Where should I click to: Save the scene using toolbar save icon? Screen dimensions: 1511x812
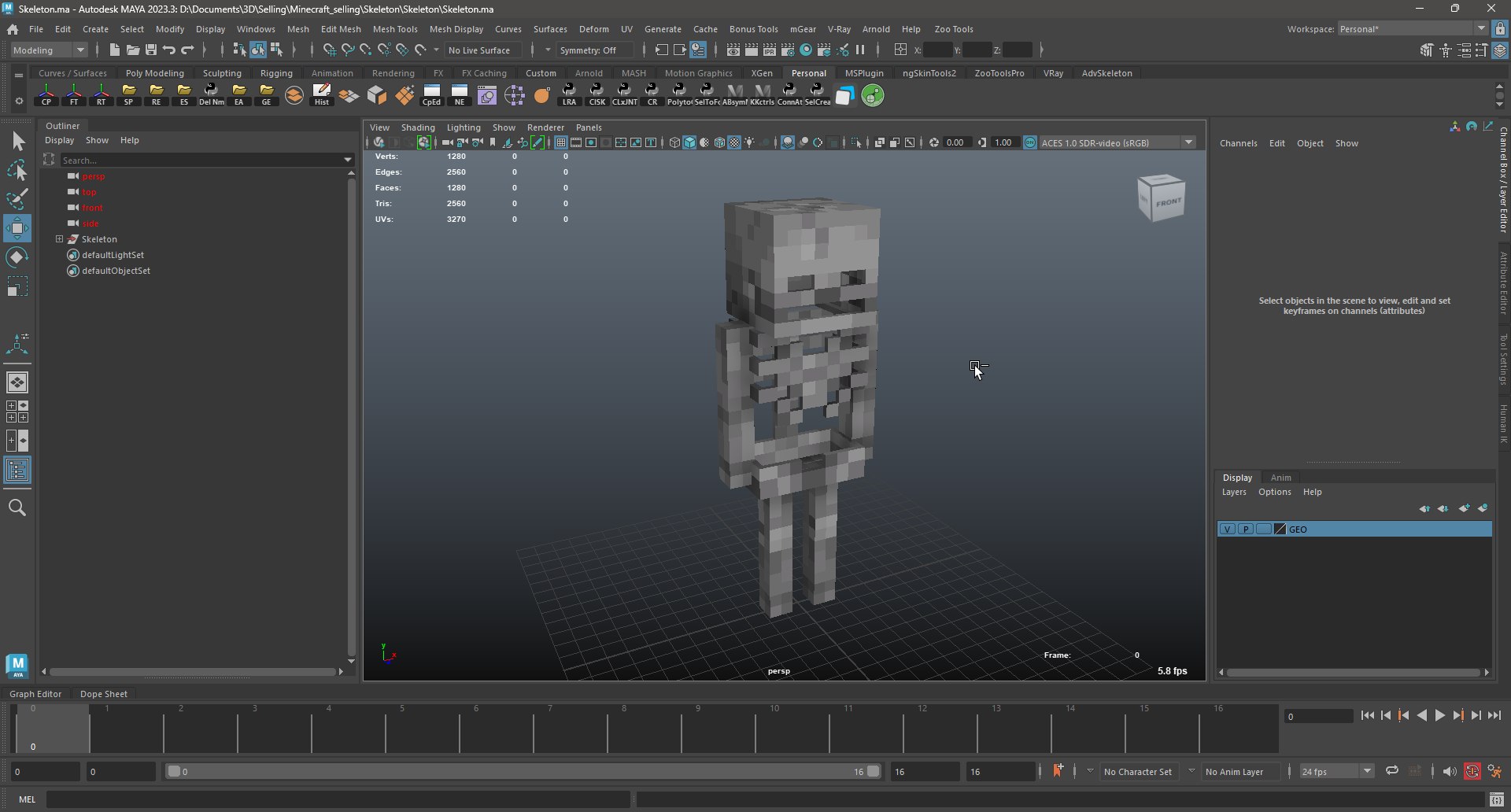click(151, 50)
